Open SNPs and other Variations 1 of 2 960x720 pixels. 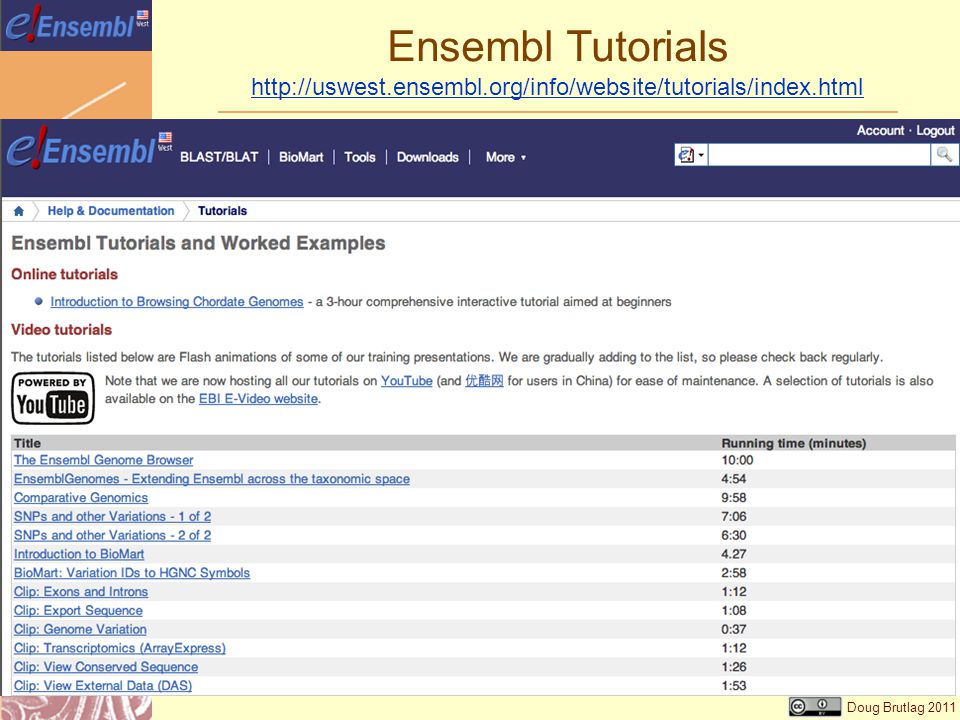click(113, 517)
